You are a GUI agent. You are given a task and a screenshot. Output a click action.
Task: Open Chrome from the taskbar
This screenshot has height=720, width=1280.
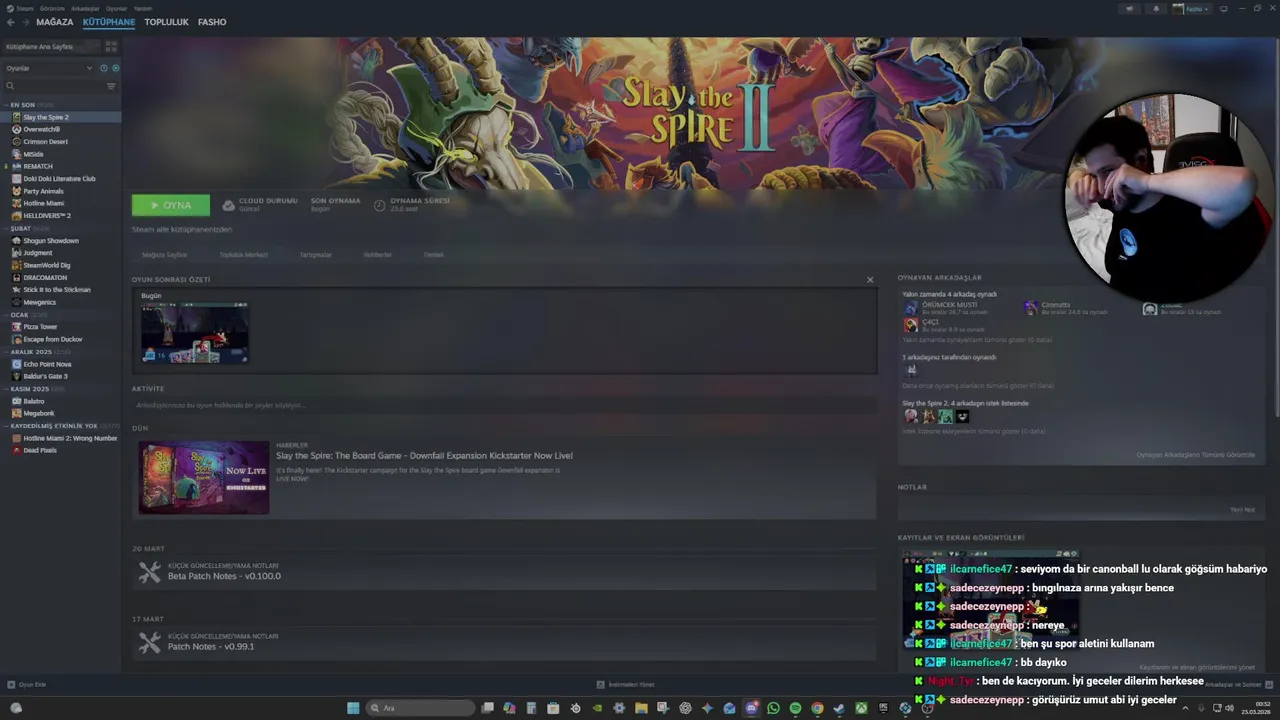click(x=817, y=708)
